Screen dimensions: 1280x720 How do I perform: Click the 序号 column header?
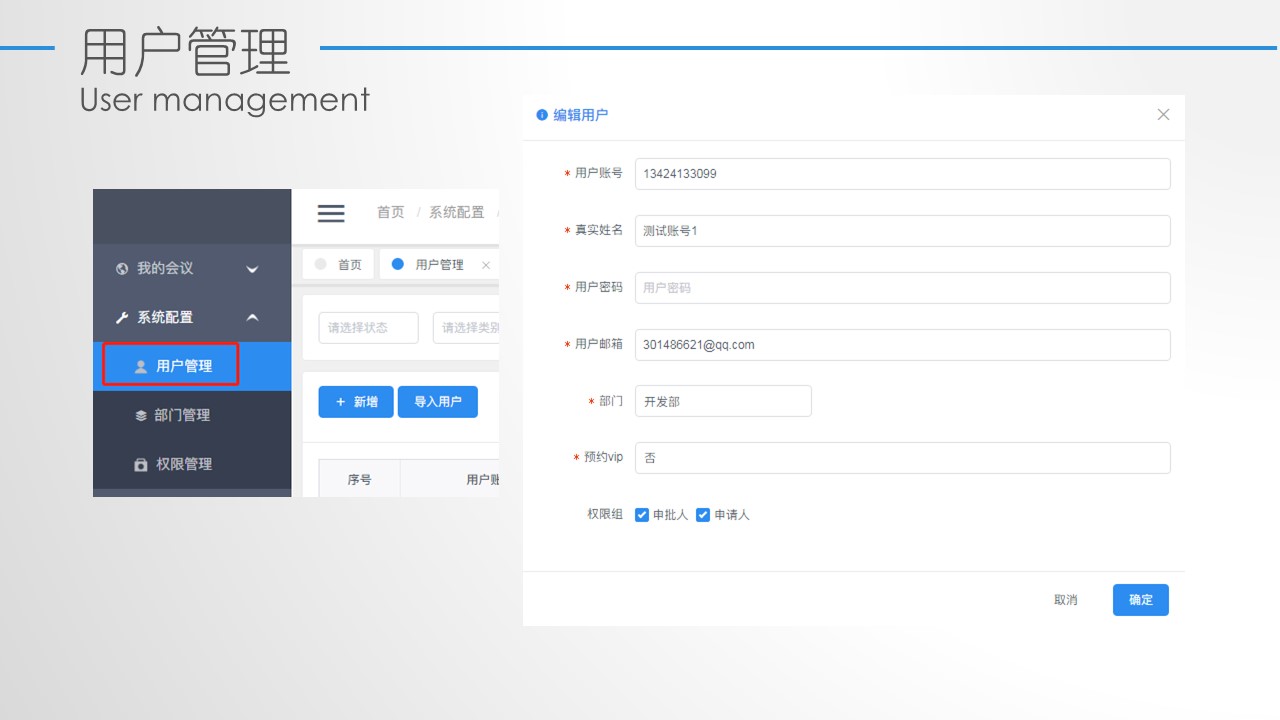click(360, 480)
